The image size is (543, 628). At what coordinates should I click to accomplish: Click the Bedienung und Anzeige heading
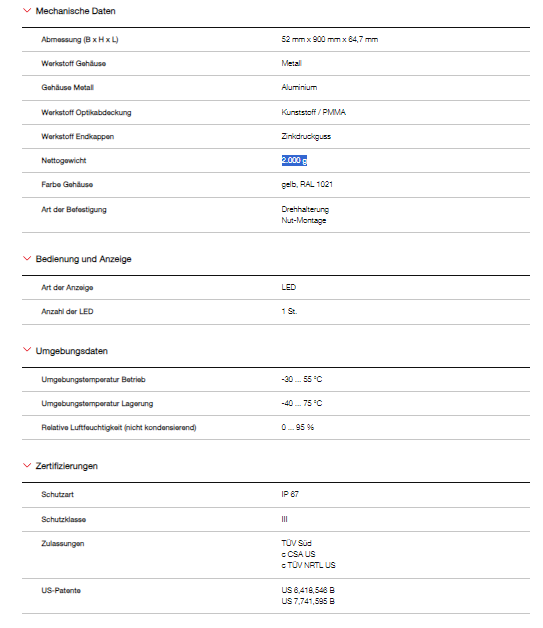[x=83, y=259]
